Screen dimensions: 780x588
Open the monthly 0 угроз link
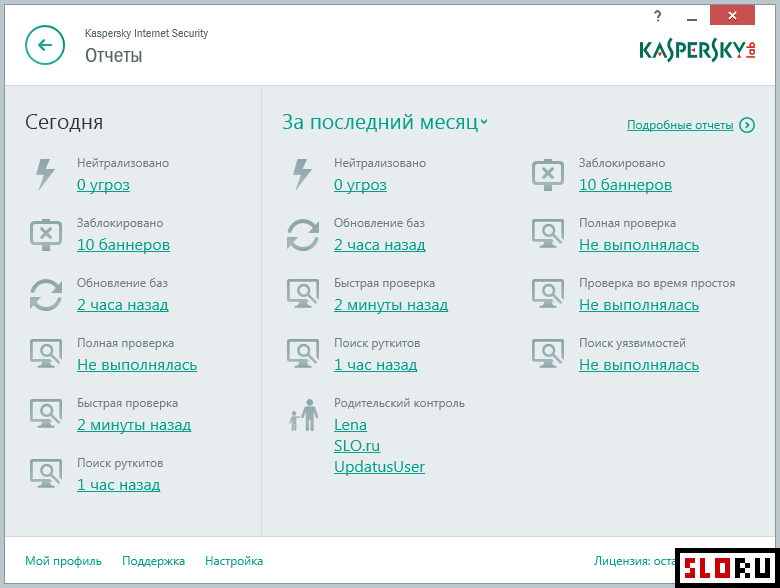[x=360, y=185]
